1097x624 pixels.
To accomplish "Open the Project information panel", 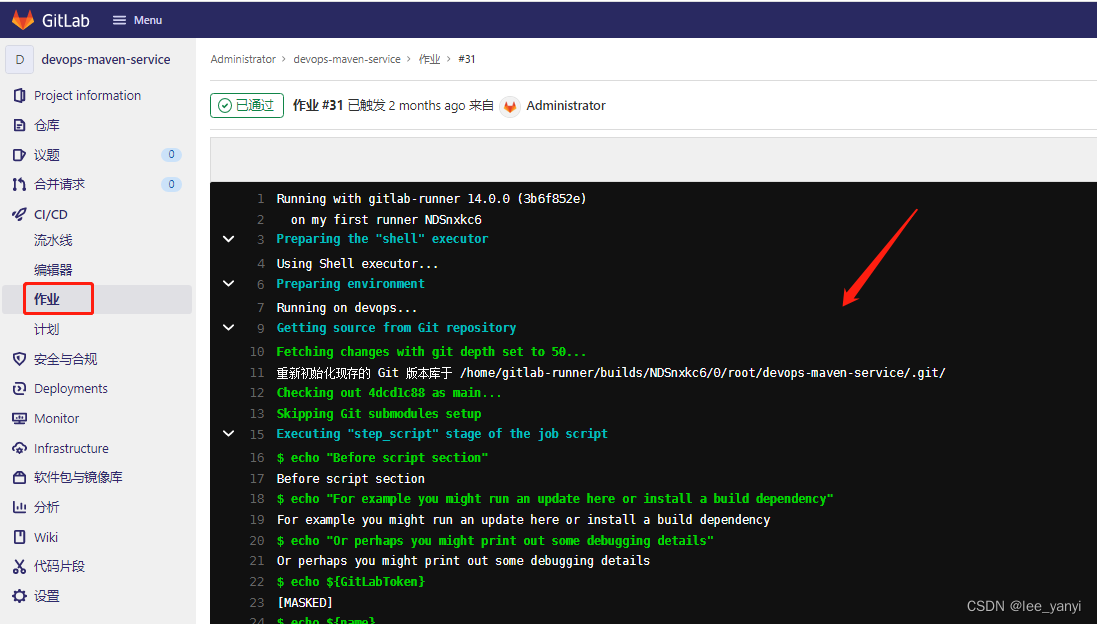I will click(86, 95).
